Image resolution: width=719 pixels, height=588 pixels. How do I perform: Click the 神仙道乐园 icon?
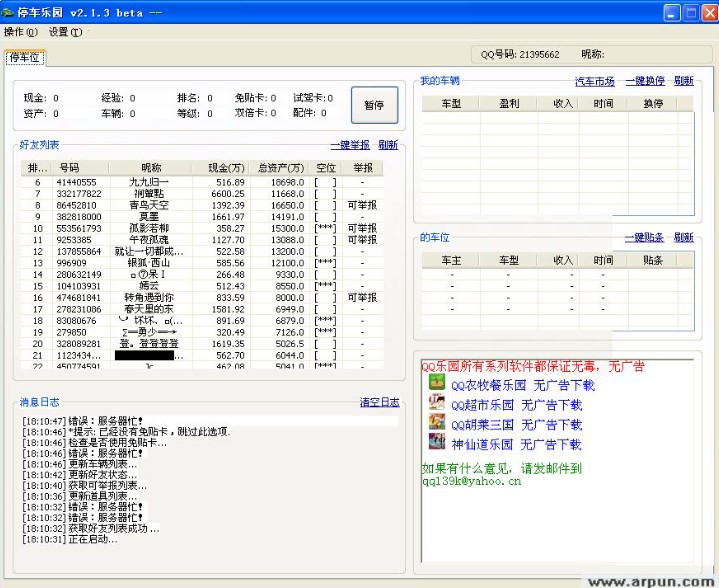[436, 443]
